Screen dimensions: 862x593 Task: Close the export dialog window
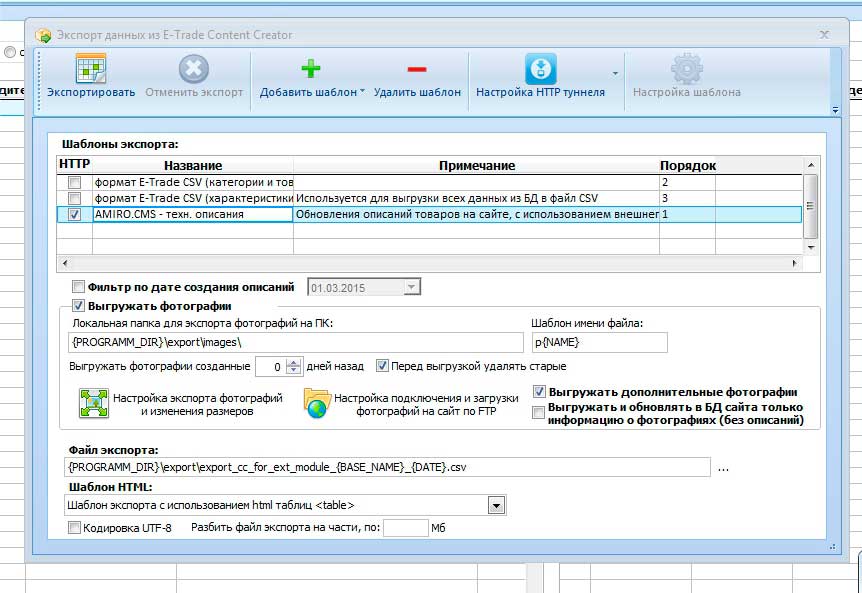coord(824,35)
